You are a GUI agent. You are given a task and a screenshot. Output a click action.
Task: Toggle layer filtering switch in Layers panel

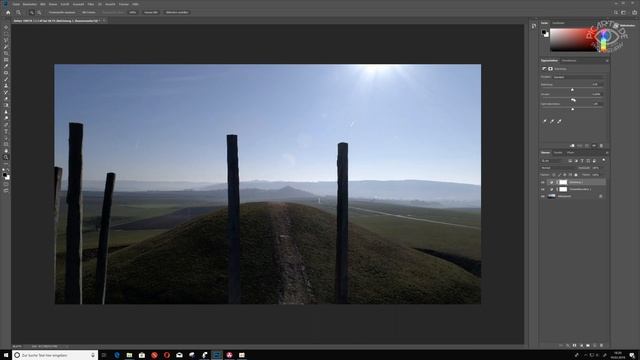[604, 160]
